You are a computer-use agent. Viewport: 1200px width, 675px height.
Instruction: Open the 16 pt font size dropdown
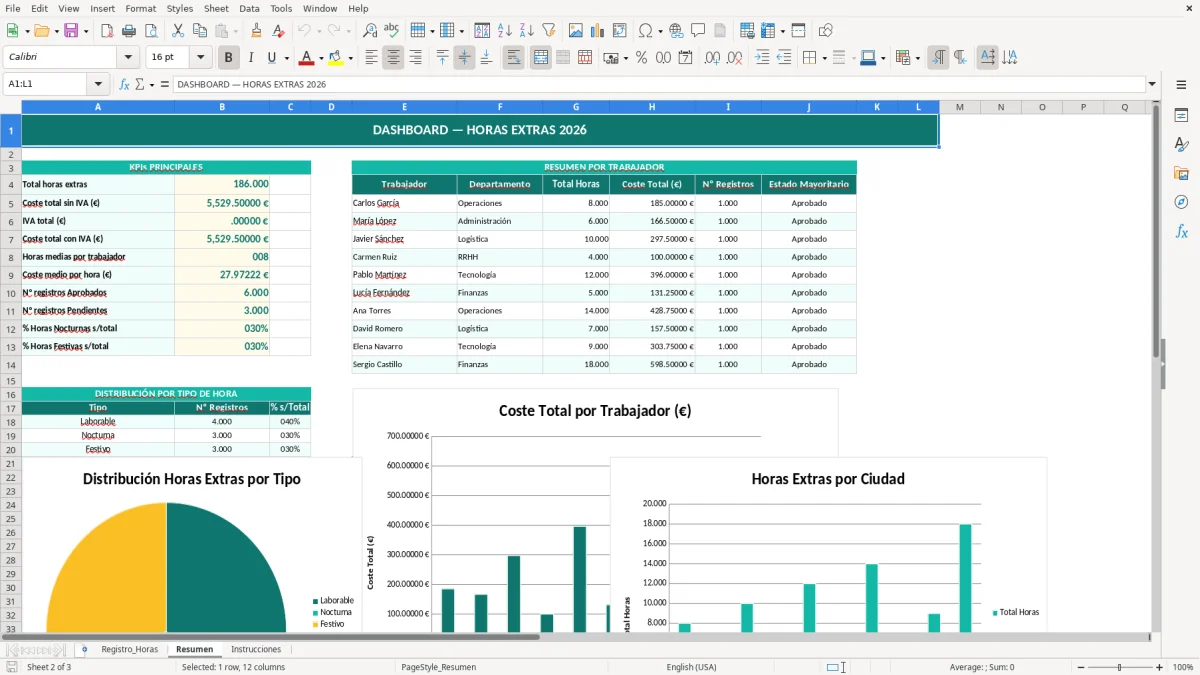200,58
